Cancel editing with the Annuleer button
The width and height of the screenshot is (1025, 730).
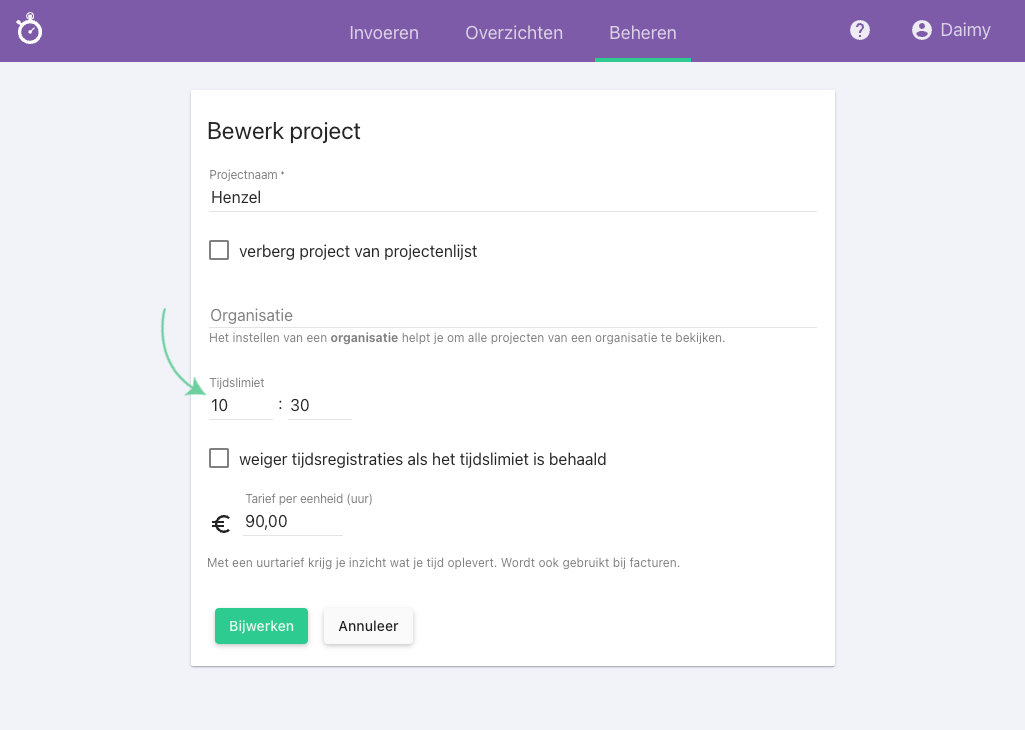(x=368, y=626)
